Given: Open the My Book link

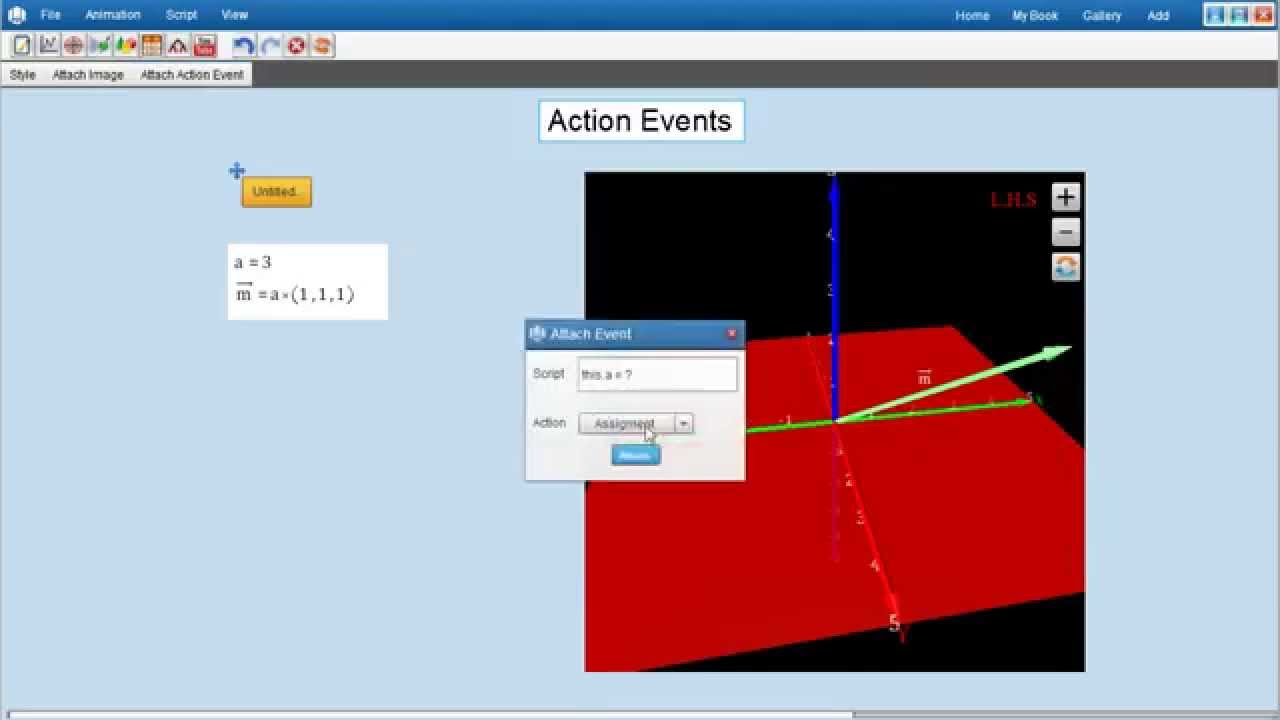Looking at the screenshot, I should pos(1035,16).
